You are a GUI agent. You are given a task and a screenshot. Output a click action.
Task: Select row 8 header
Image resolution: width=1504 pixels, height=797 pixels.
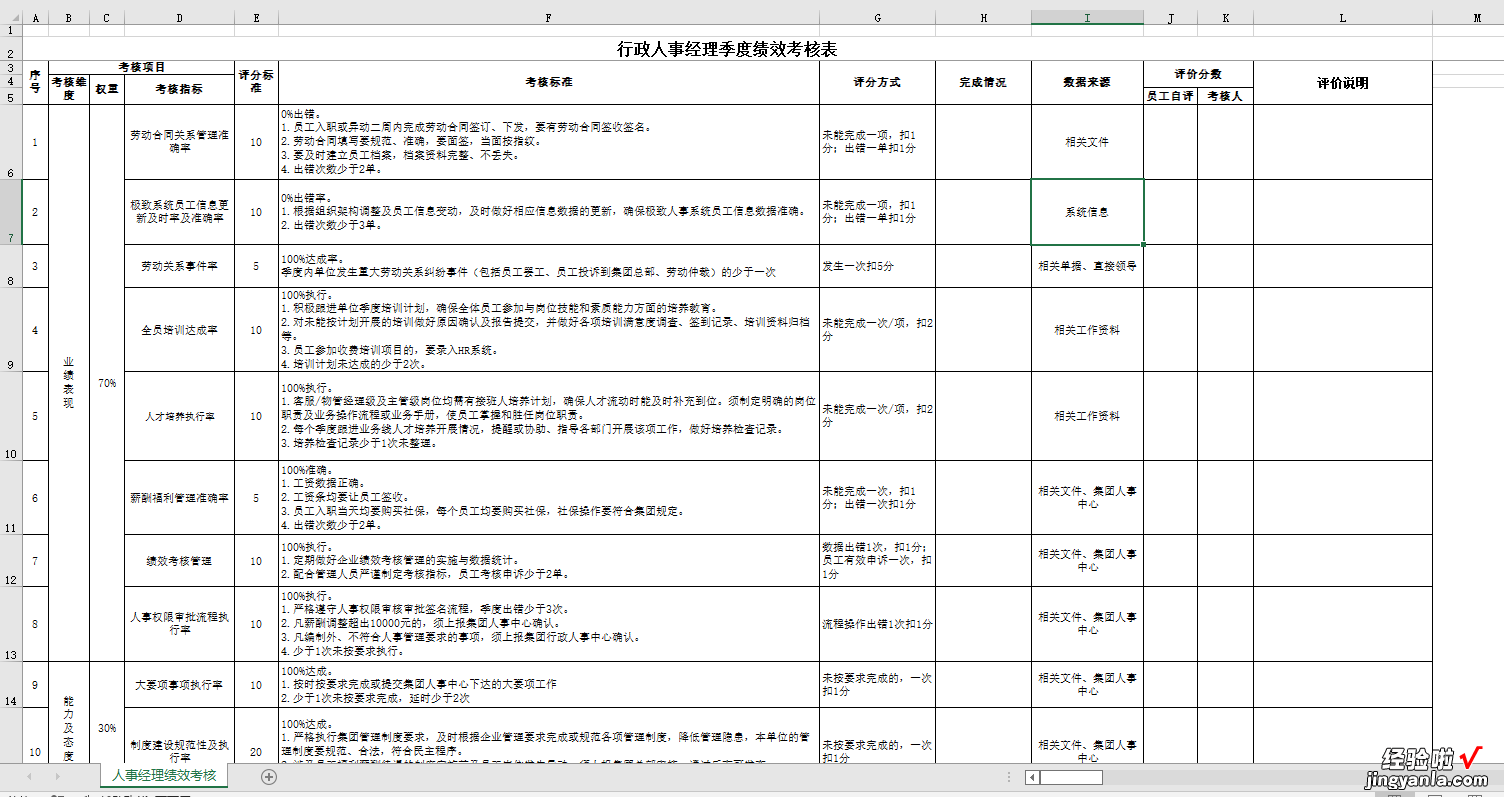(x=11, y=266)
